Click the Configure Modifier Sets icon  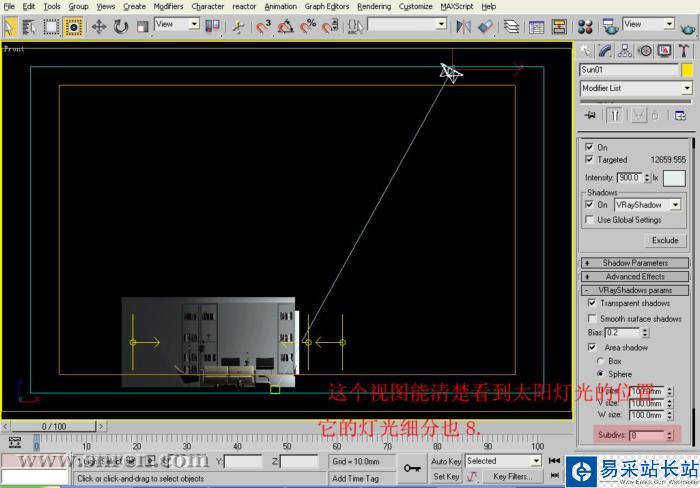680,116
